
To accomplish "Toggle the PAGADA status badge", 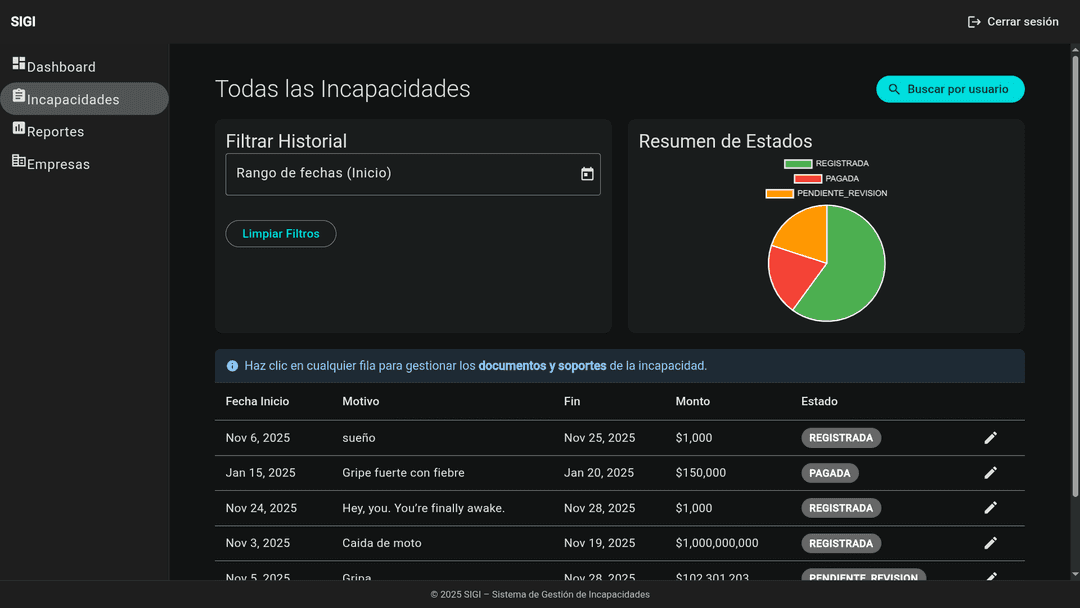I will tap(830, 472).
